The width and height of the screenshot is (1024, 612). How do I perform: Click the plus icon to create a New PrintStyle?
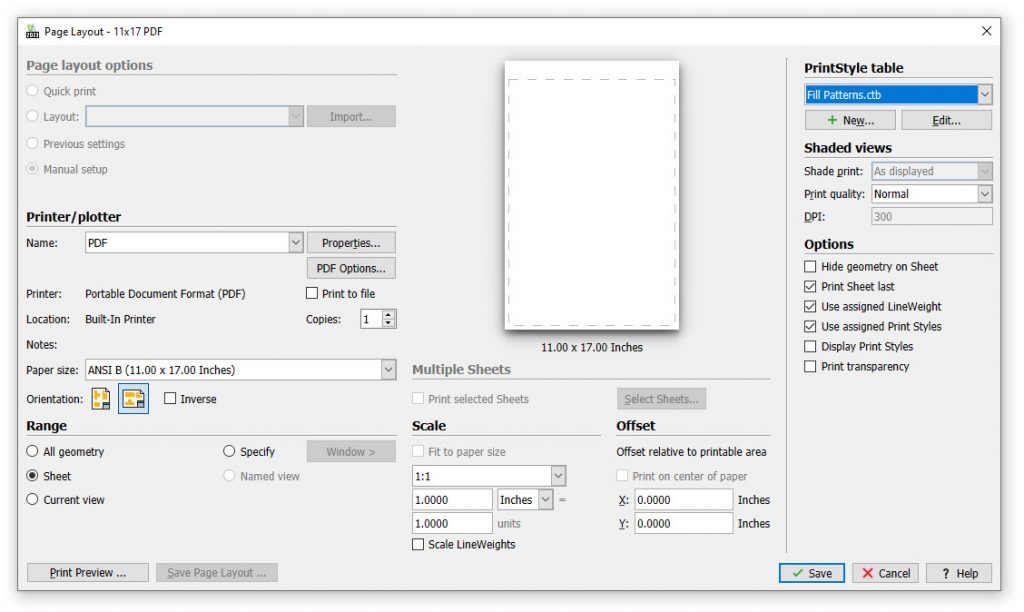(834, 120)
